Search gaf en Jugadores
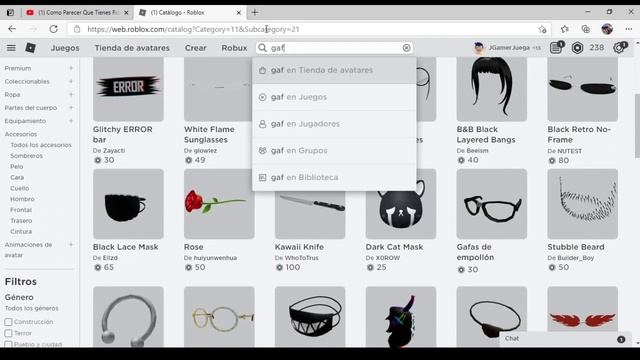Screen dimensions: 640x360 tap(334, 124)
